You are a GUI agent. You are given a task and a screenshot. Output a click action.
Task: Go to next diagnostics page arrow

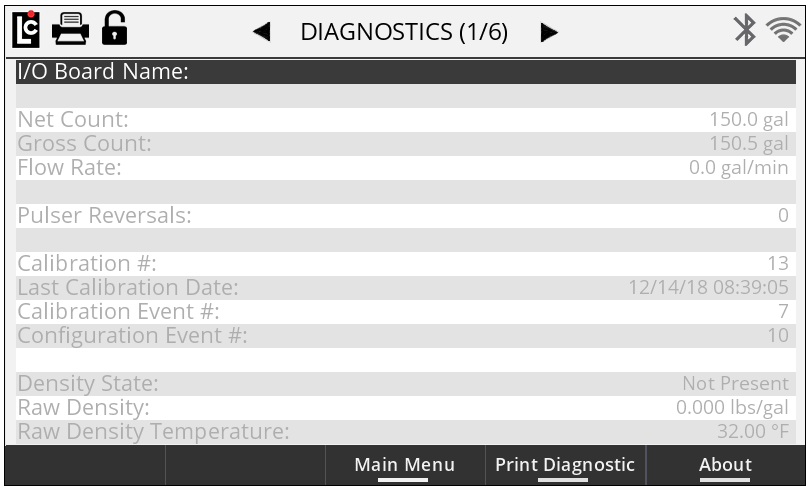point(548,32)
